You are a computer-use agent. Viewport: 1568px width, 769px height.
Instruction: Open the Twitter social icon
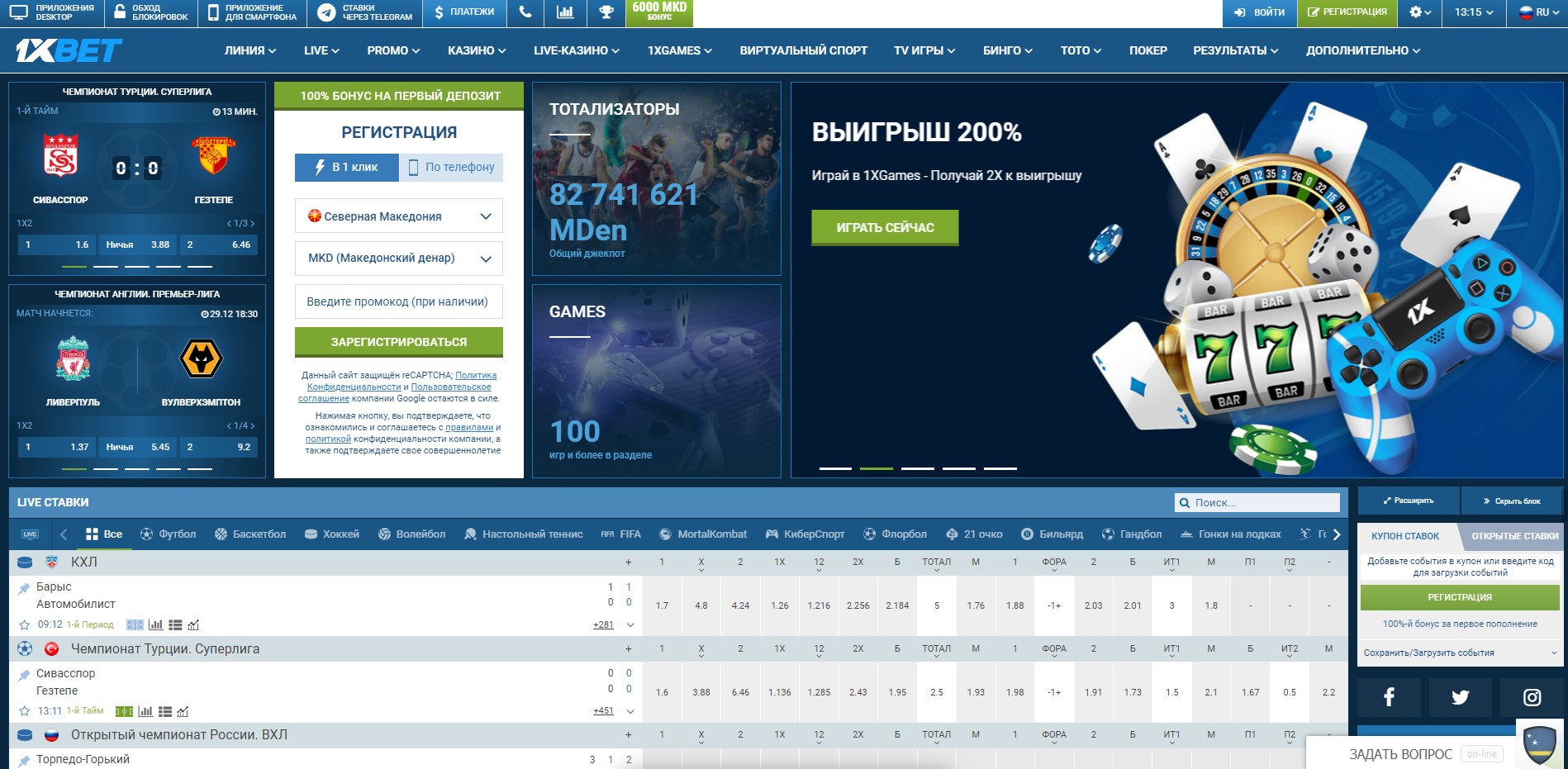coord(1460,696)
